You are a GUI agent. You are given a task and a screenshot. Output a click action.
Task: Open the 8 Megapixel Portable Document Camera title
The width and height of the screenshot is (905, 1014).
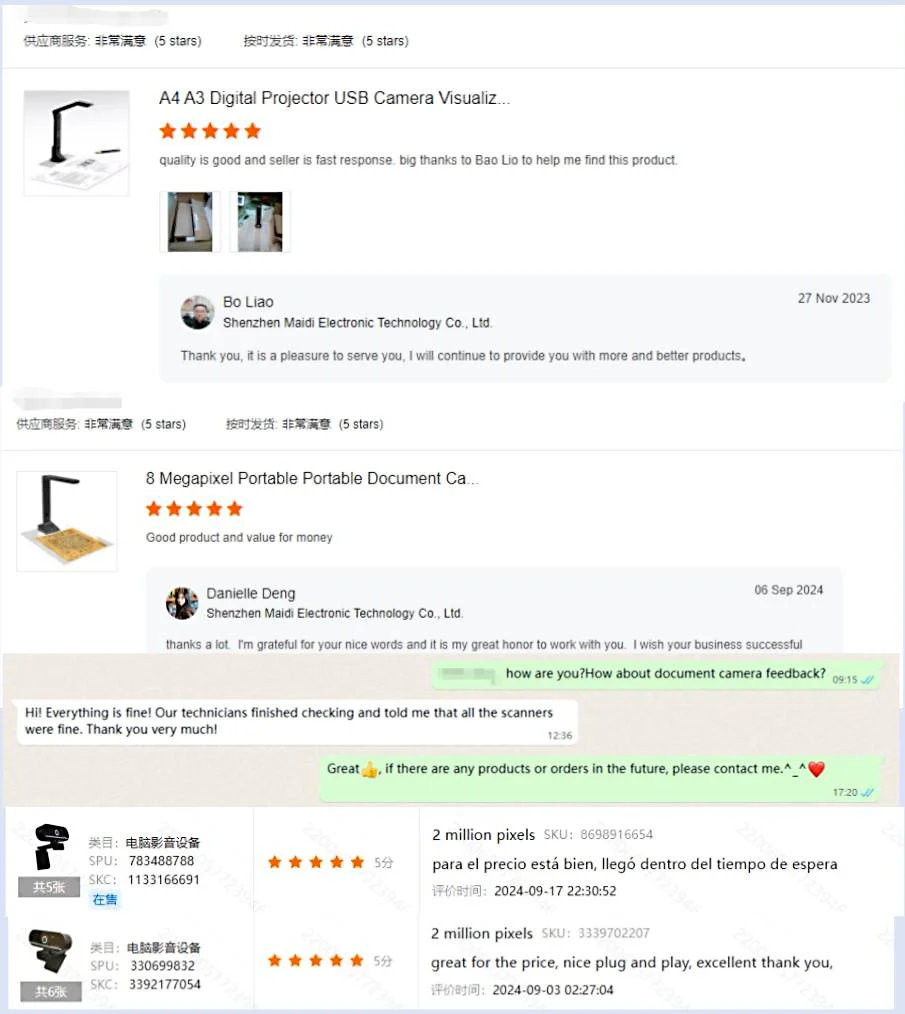point(312,478)
